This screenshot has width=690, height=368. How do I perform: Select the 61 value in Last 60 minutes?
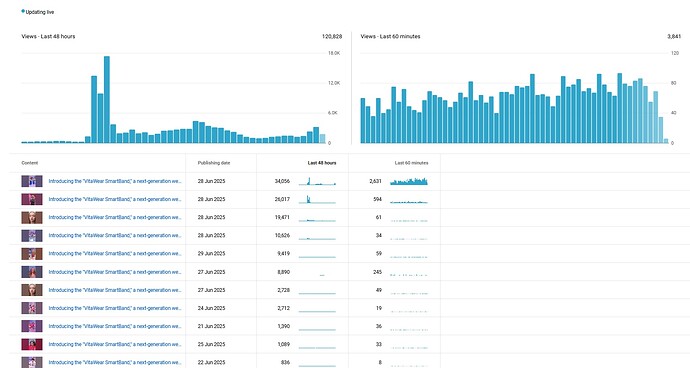point(379,217)
